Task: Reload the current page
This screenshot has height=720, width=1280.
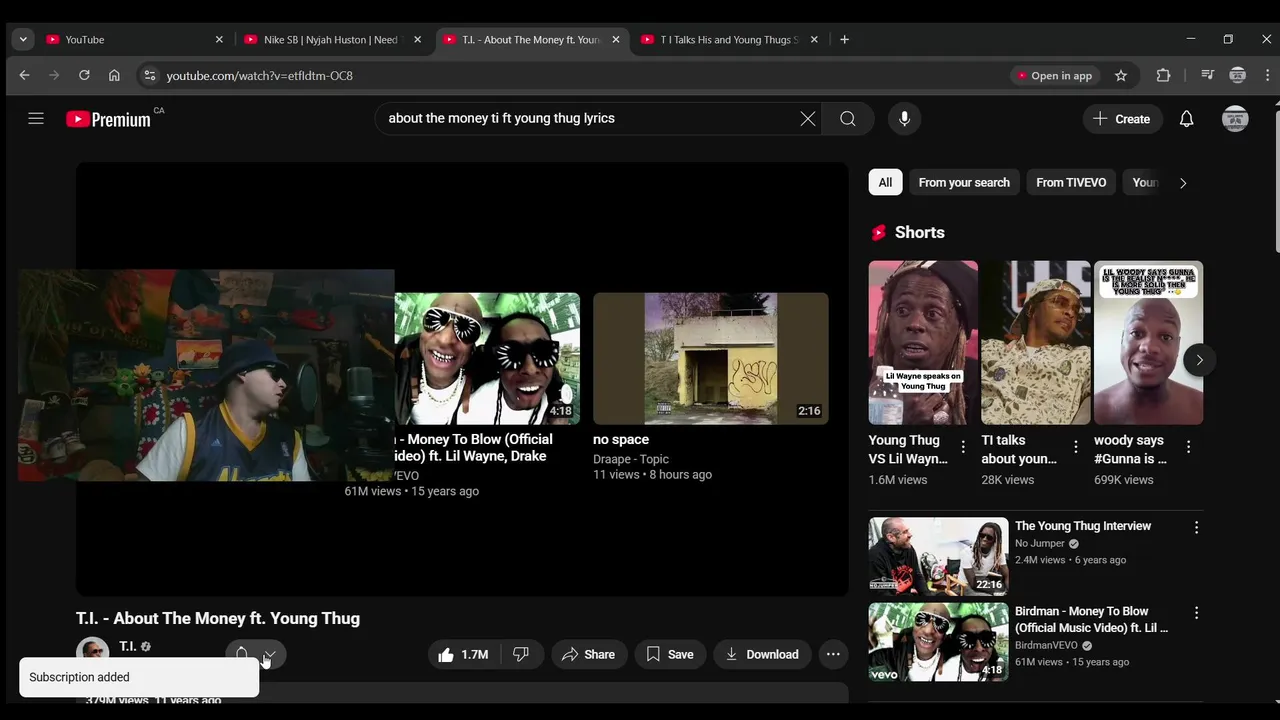Action: tap(84, 76)
